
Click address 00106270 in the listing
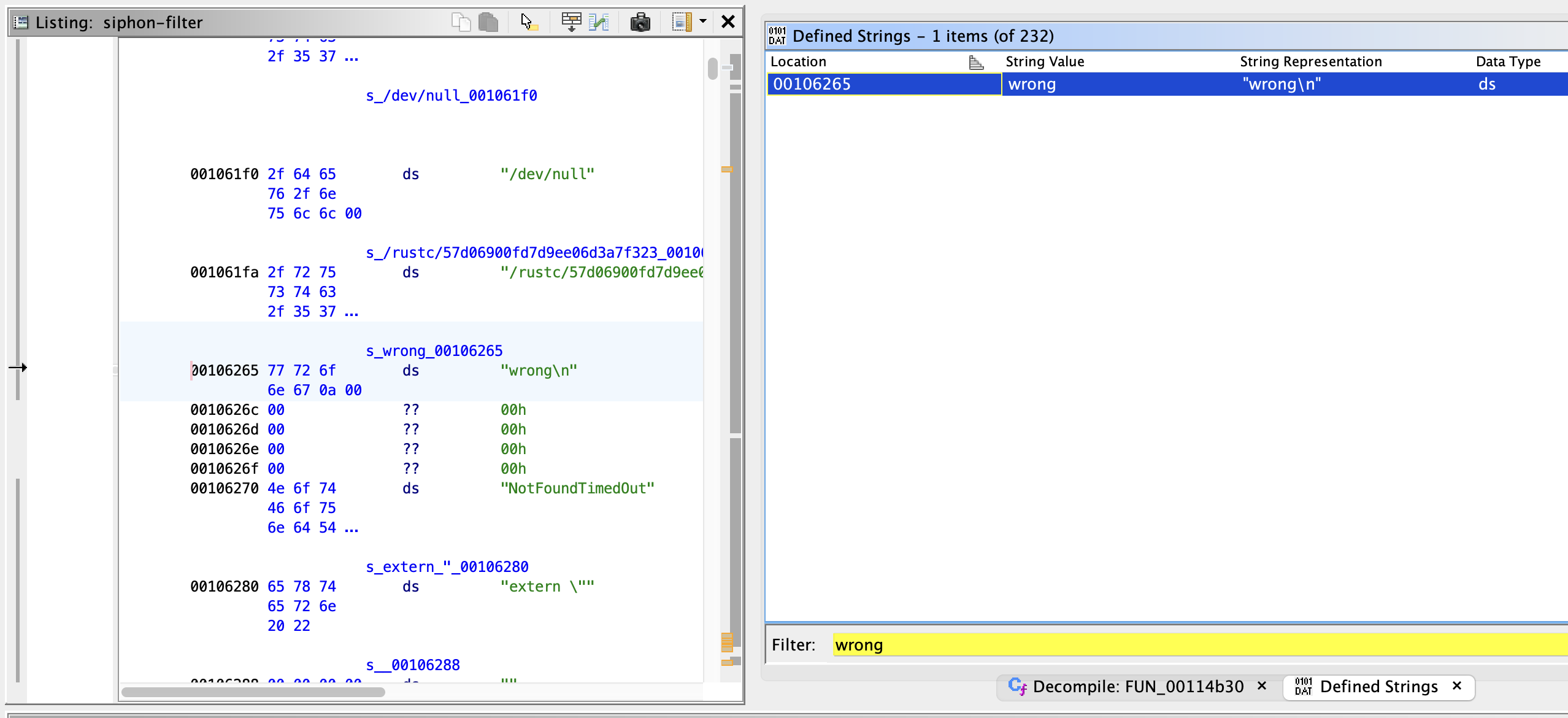click(x=225, y=488)
